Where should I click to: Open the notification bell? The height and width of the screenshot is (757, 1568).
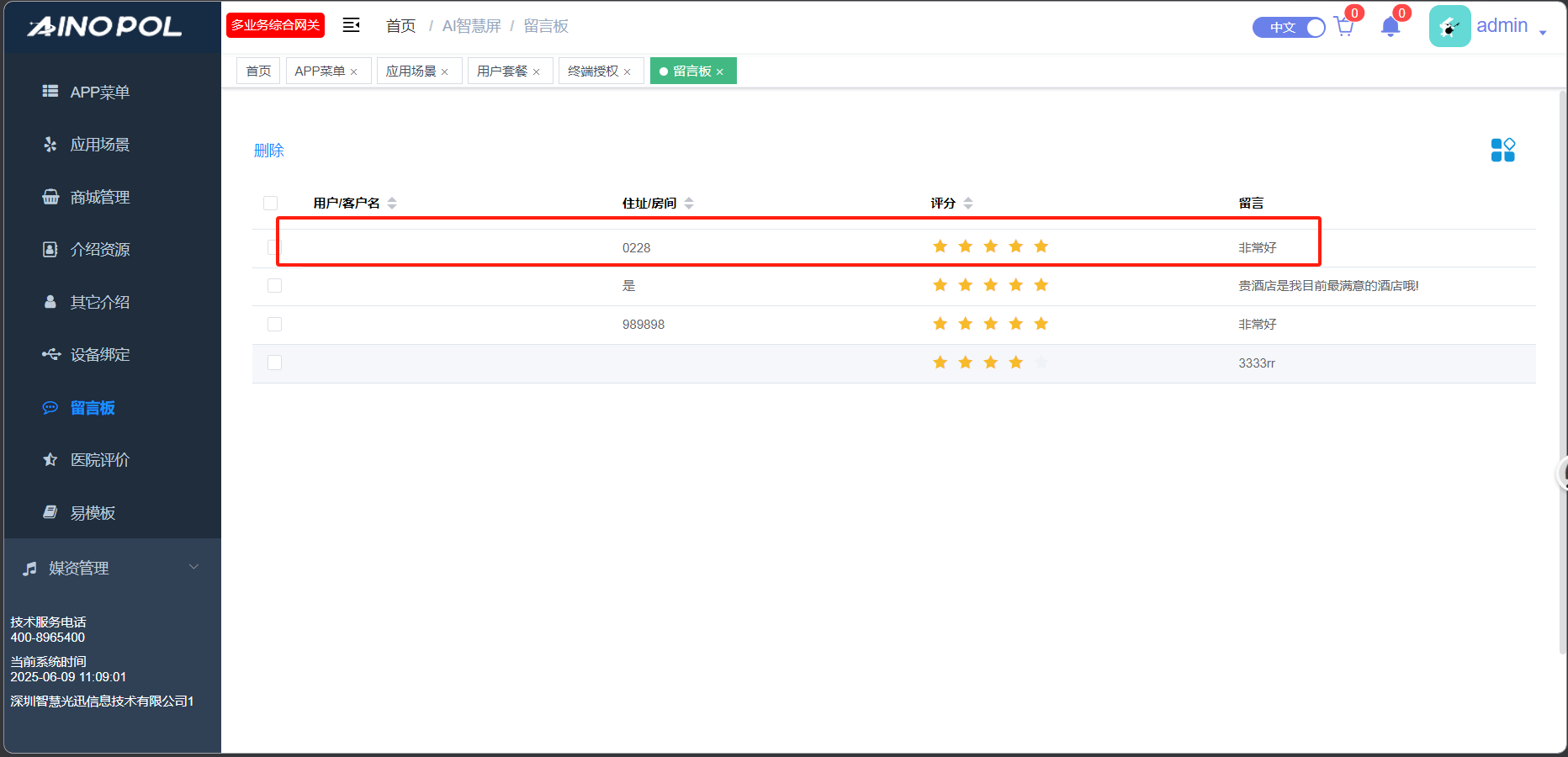1390,27
